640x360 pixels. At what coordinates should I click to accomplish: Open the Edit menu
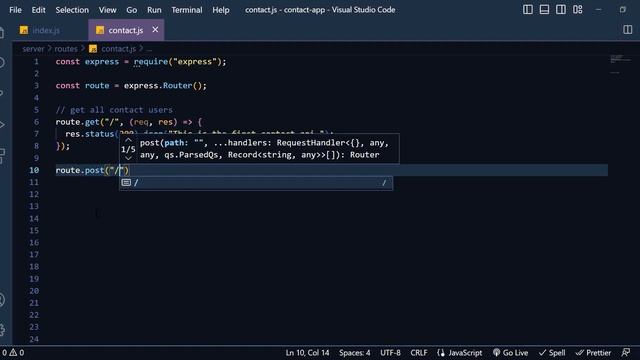click(38, 10)
